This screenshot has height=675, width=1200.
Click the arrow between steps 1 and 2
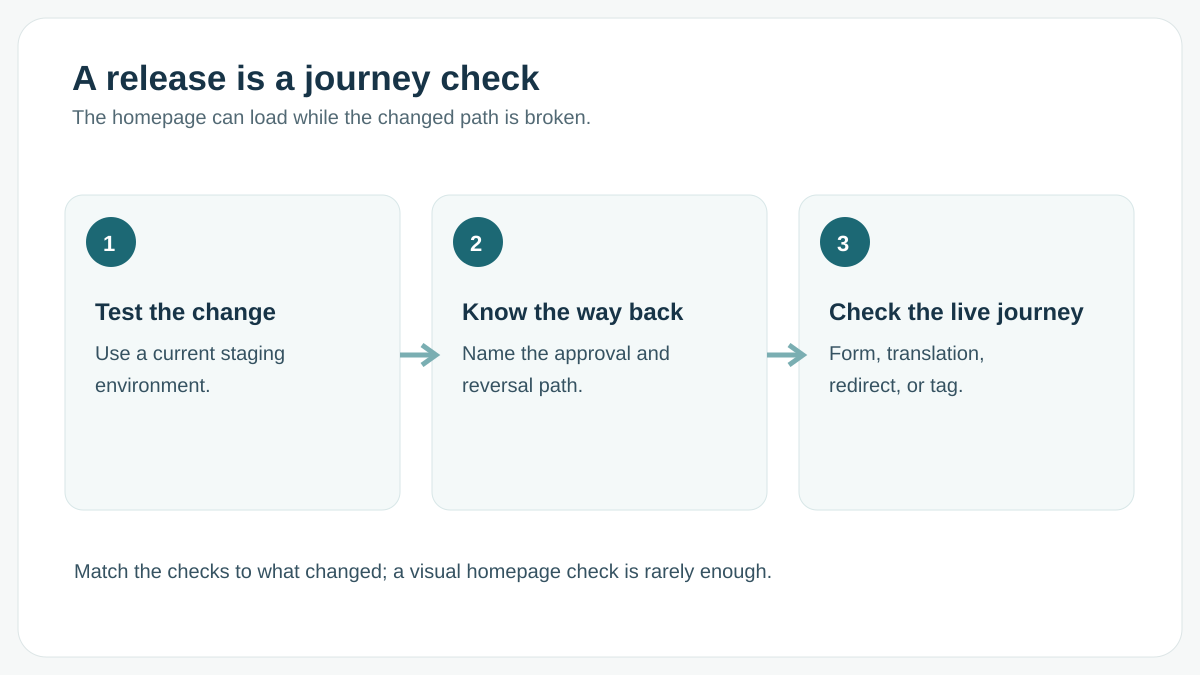click(420, 355)
